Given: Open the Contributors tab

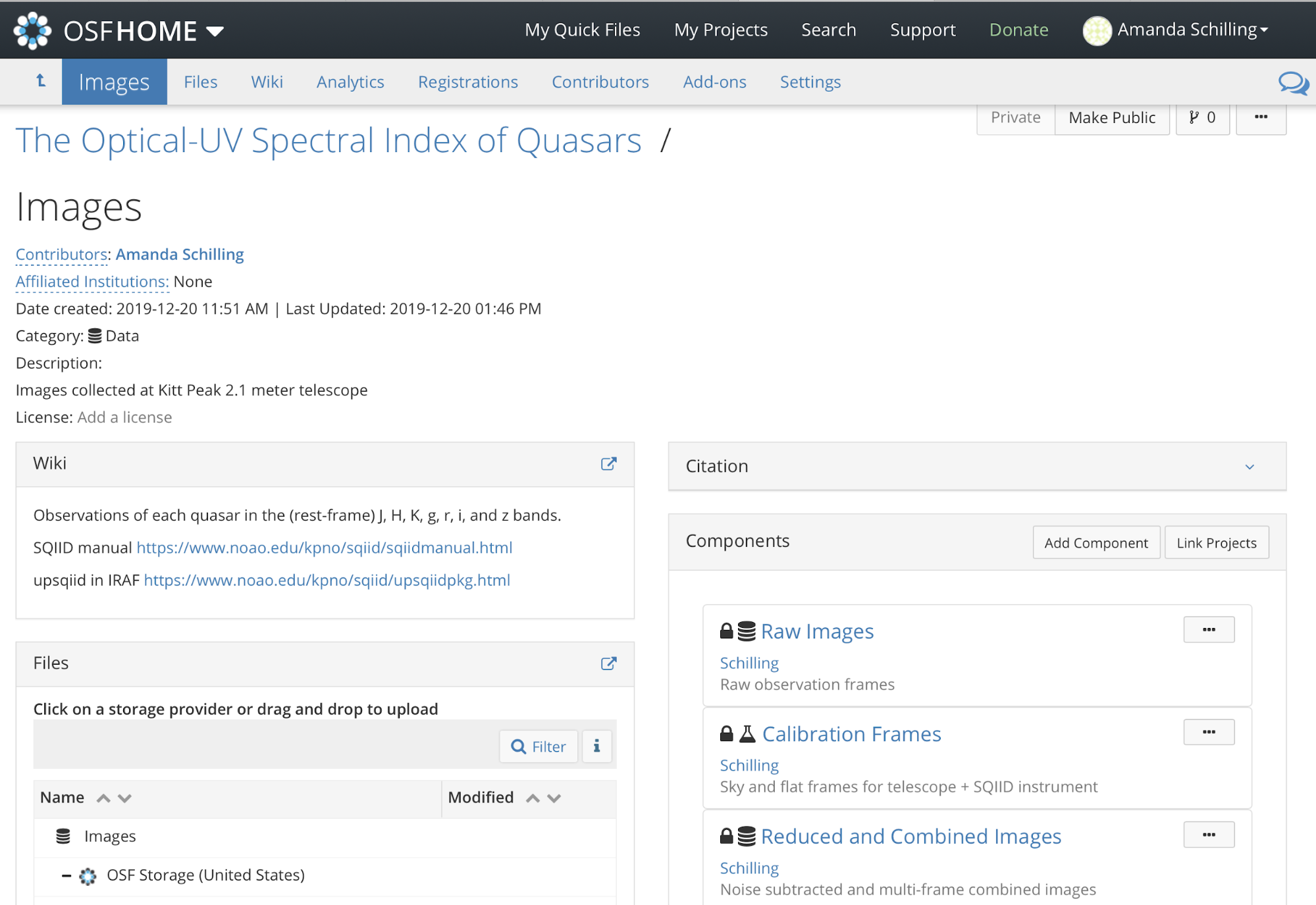Looking at the screenshot, I should tap(600, 82).
